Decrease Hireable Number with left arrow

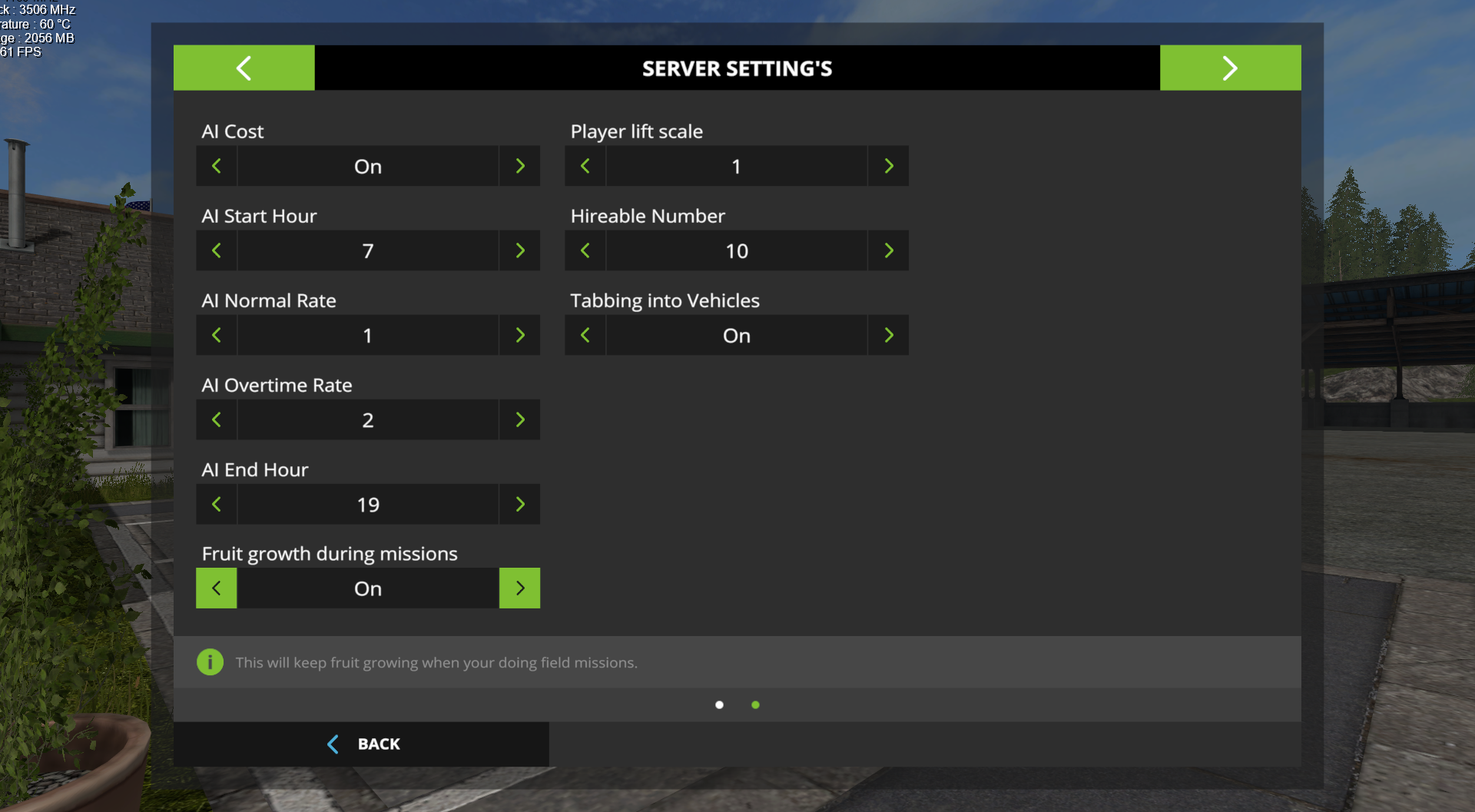(585, 250)
